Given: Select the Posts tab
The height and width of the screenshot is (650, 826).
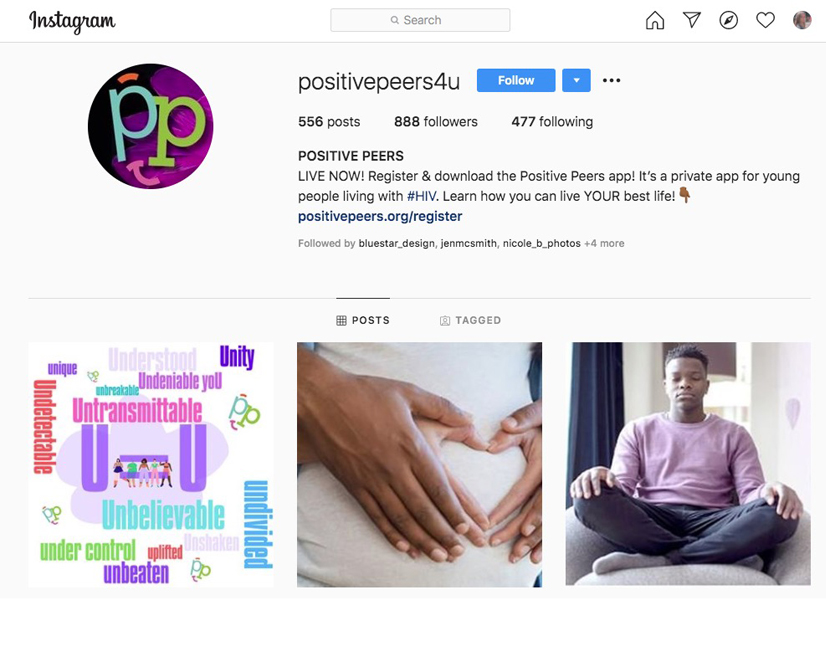Looking at the screenshot, I should click(x=363, y=320).
